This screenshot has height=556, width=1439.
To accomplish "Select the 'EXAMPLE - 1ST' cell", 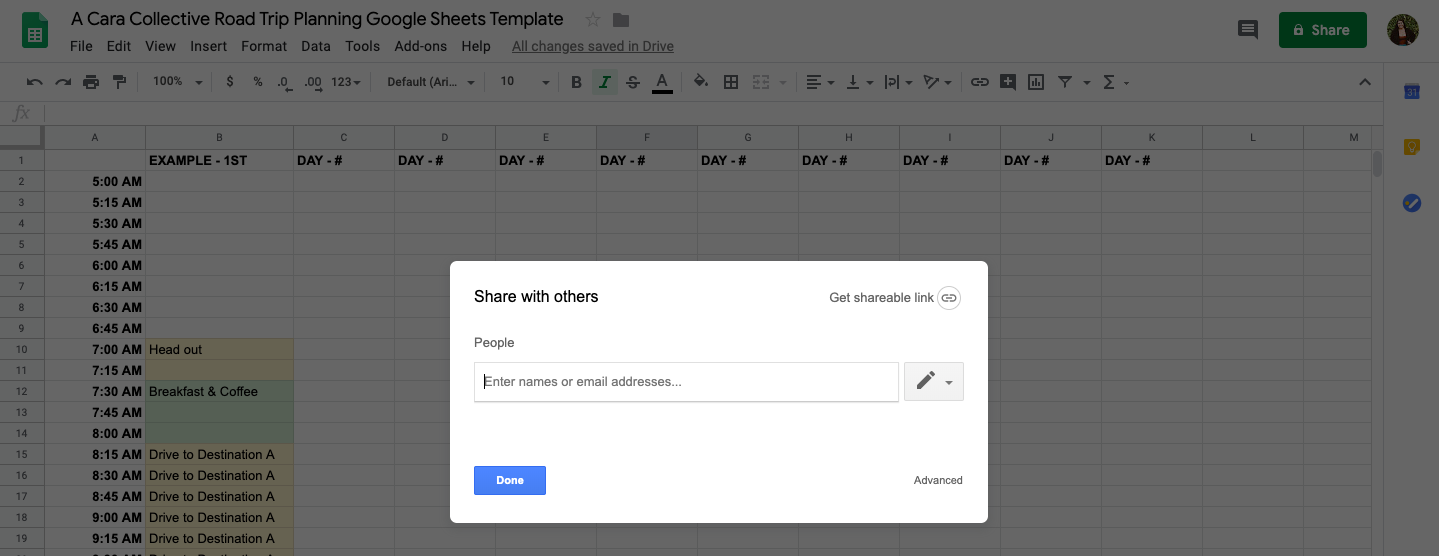I will coord(219,160).
